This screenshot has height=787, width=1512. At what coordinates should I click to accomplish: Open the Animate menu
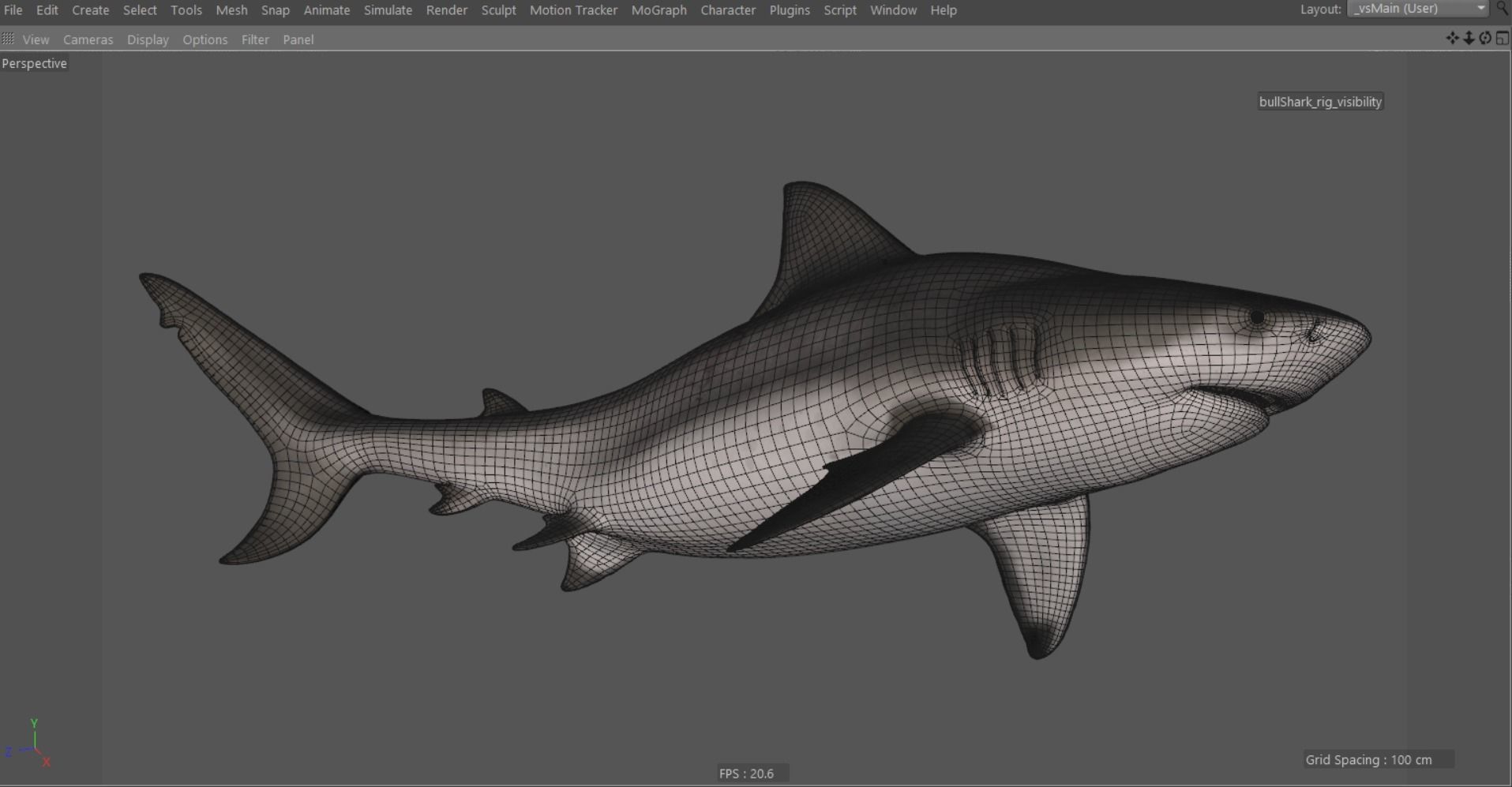pyautogui.click(x=327, y=10)
